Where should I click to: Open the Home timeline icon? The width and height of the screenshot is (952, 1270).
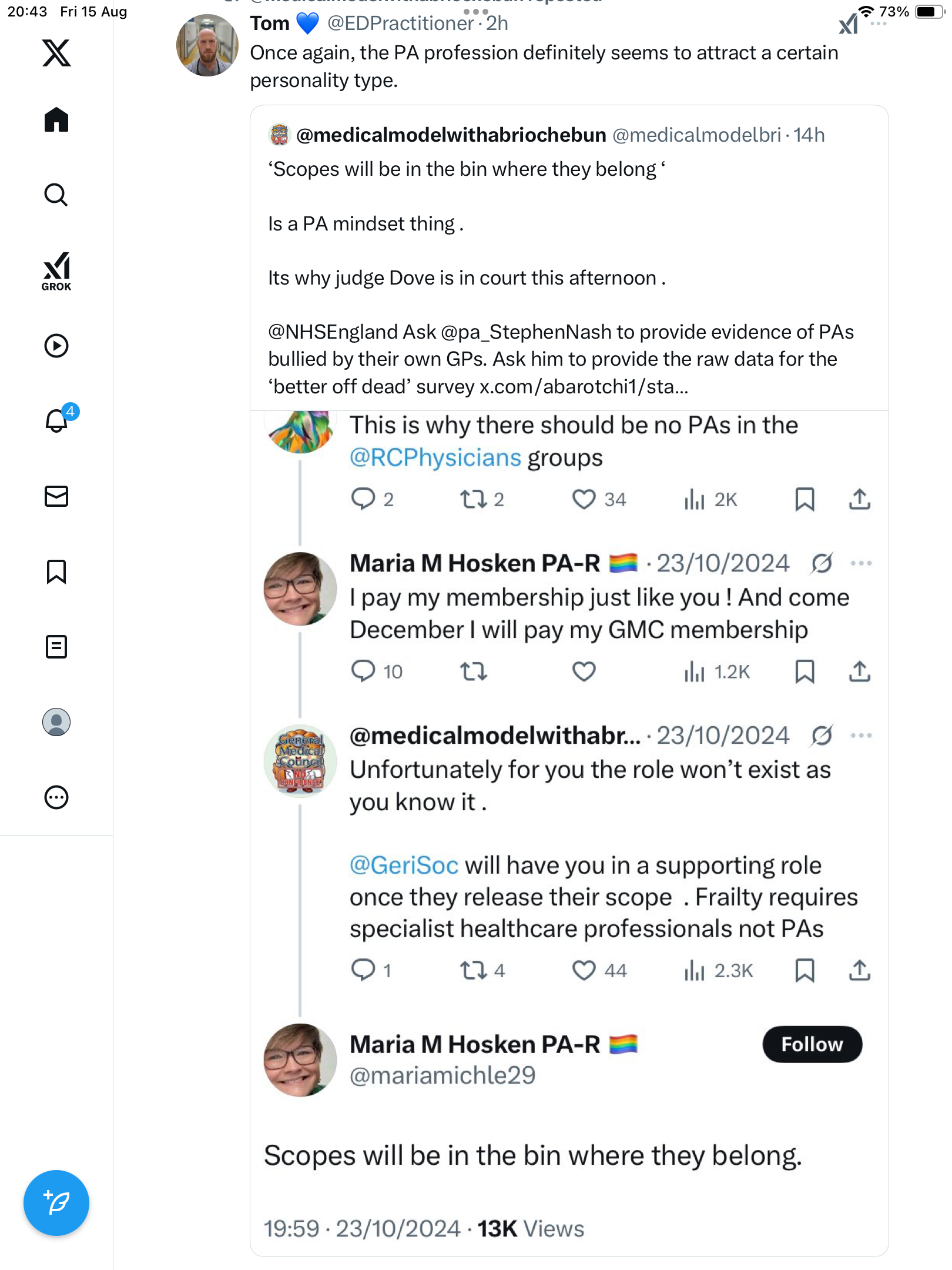click(x=56, y=120)
